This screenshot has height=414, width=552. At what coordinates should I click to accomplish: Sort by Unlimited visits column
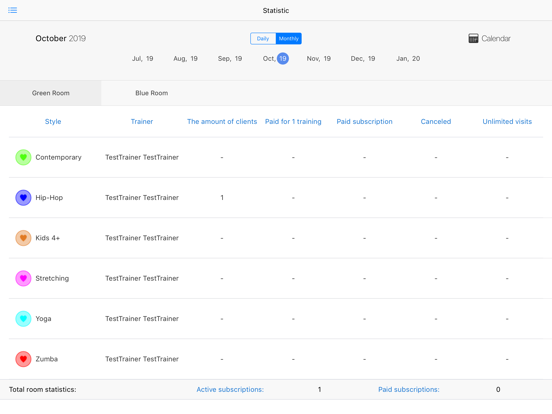pos(507,121)
